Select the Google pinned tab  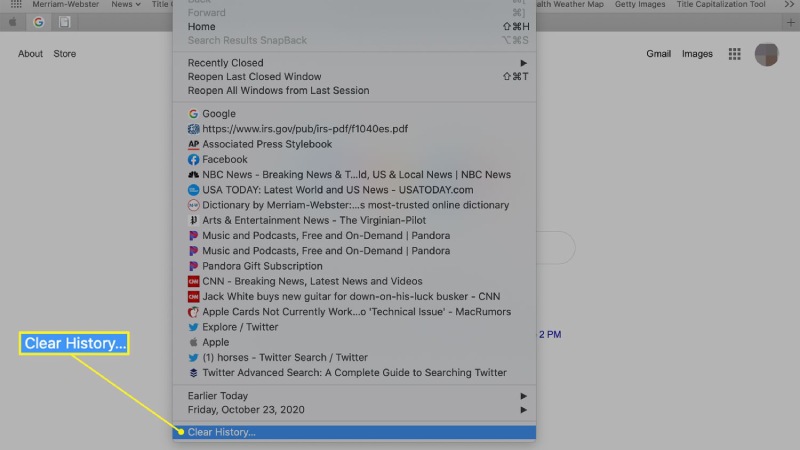(39, 22)
